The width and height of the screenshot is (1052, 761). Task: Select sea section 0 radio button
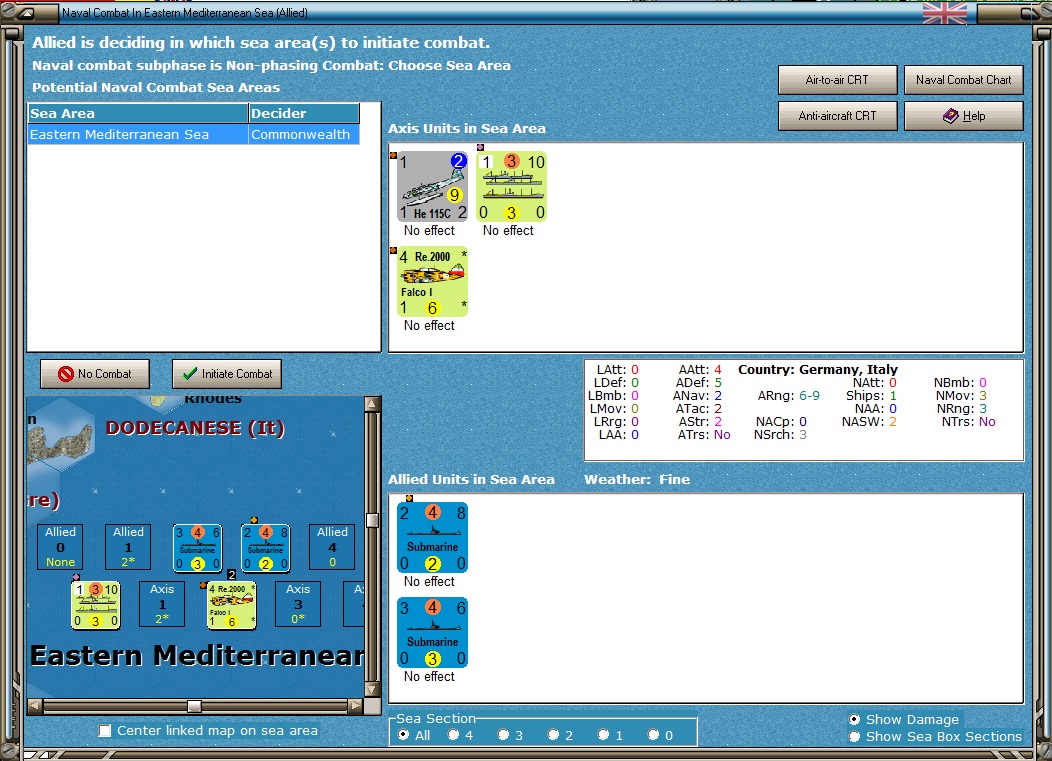click(653, 735)
